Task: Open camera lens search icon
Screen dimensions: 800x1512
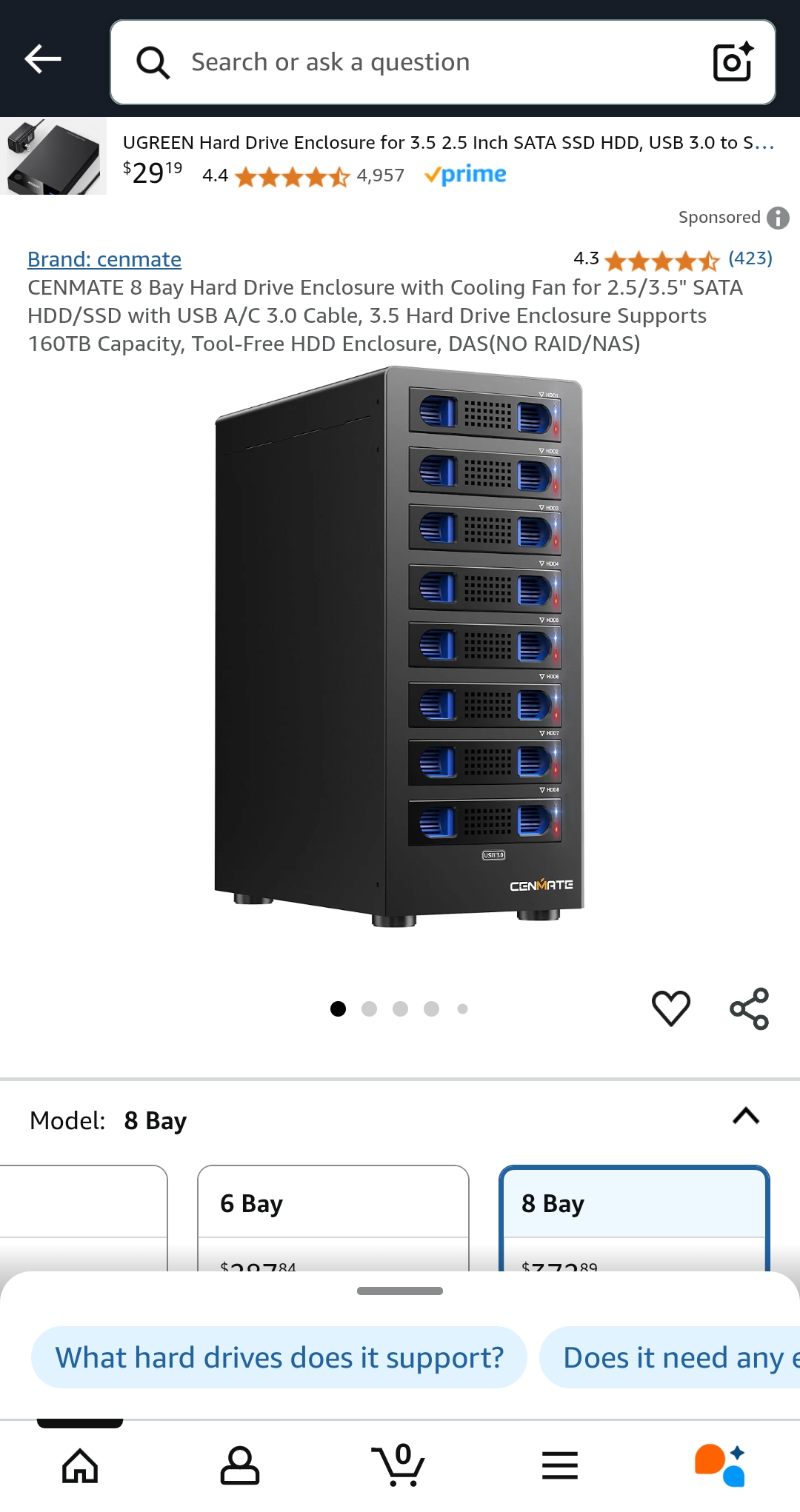Action: (733, 61)
